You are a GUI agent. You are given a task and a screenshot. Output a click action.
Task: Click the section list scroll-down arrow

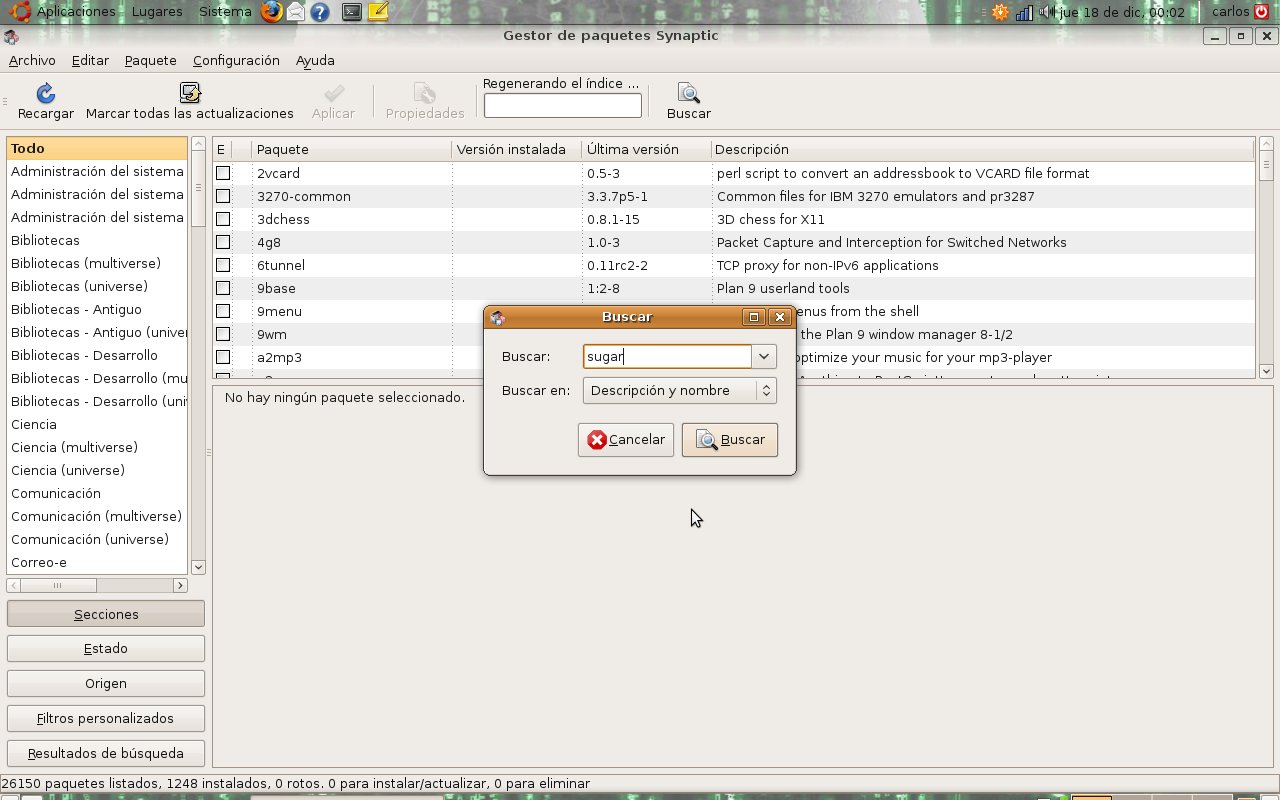(x=198, y=567)
